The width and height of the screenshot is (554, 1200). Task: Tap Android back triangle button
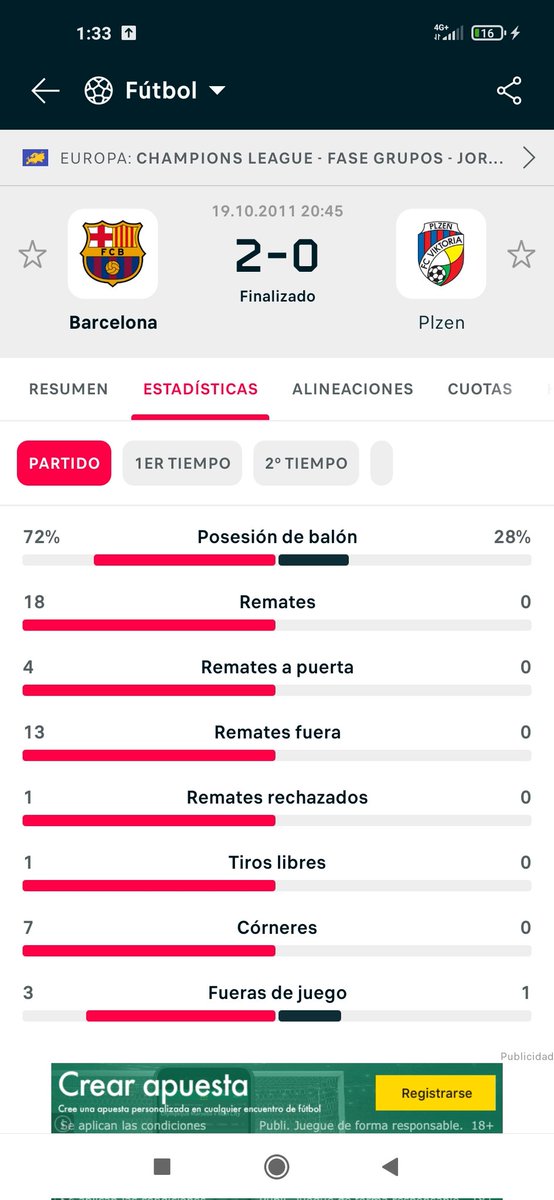tap(391, 1166)
